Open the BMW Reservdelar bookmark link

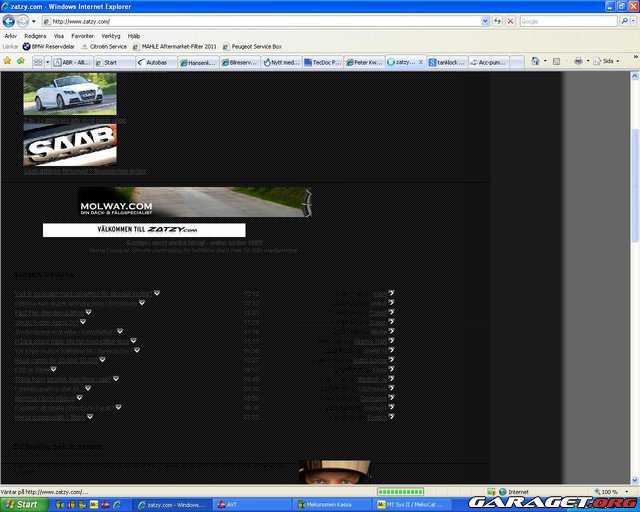click(x=52, y=46)
